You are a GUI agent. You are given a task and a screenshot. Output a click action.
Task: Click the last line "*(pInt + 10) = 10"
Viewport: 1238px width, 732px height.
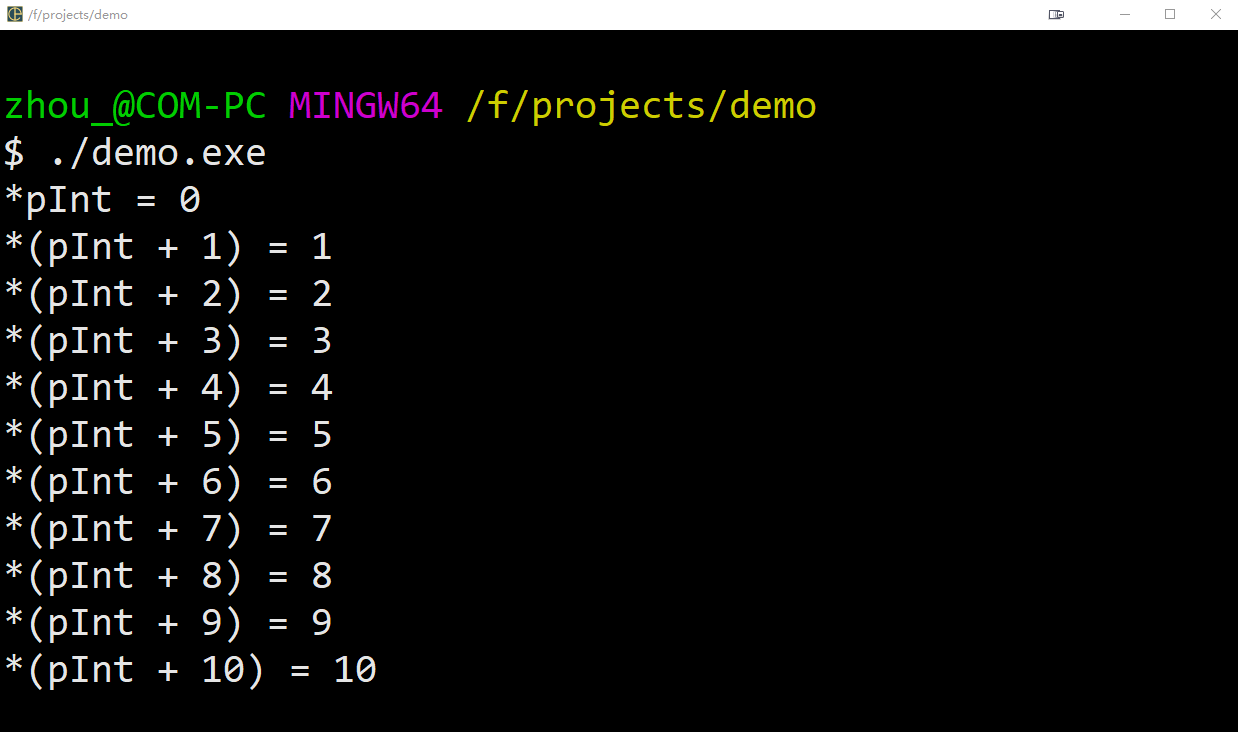[190, 670]
